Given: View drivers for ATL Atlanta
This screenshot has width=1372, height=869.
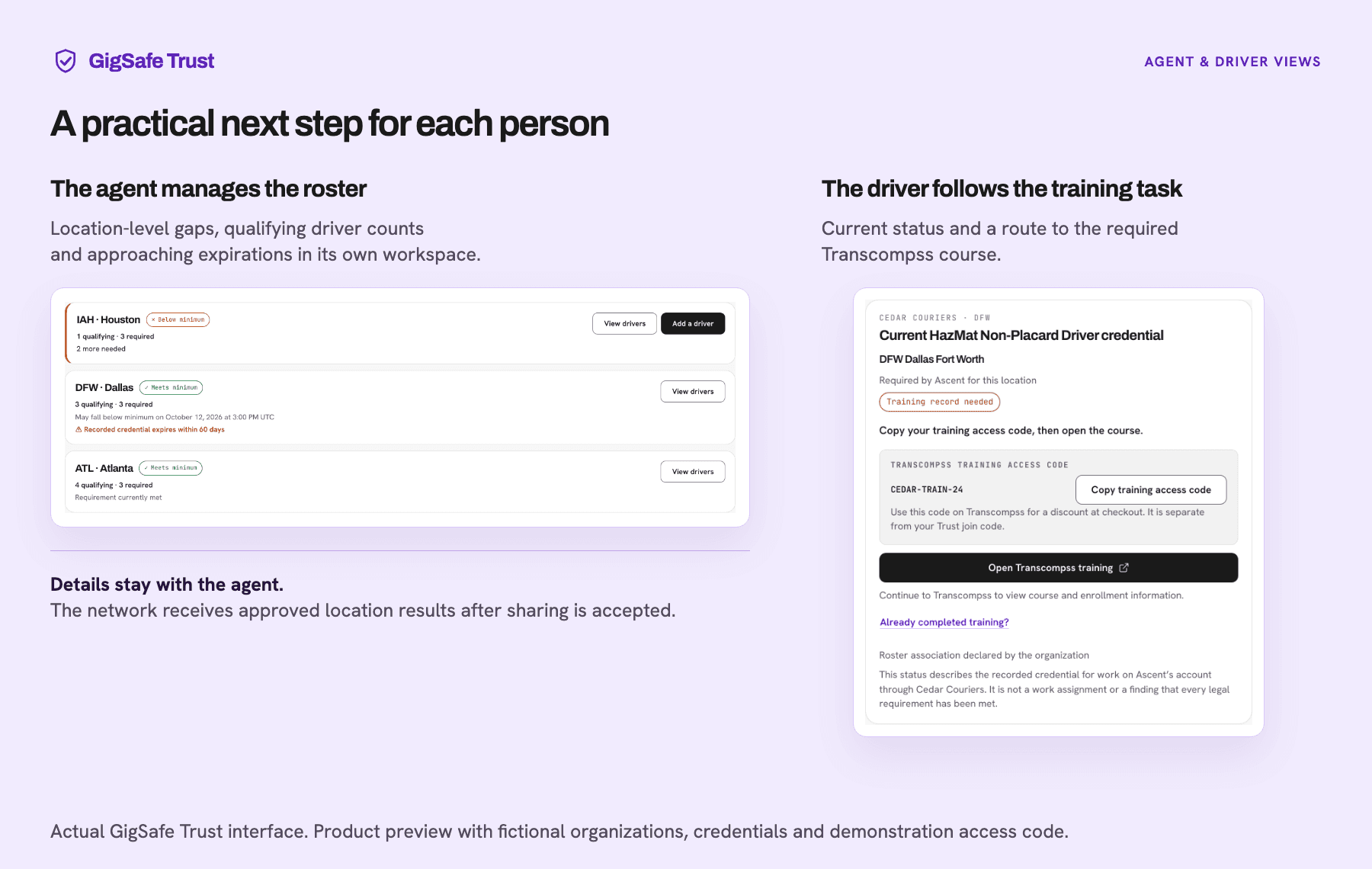Looking at the screenshot, I should click(693, 472).
